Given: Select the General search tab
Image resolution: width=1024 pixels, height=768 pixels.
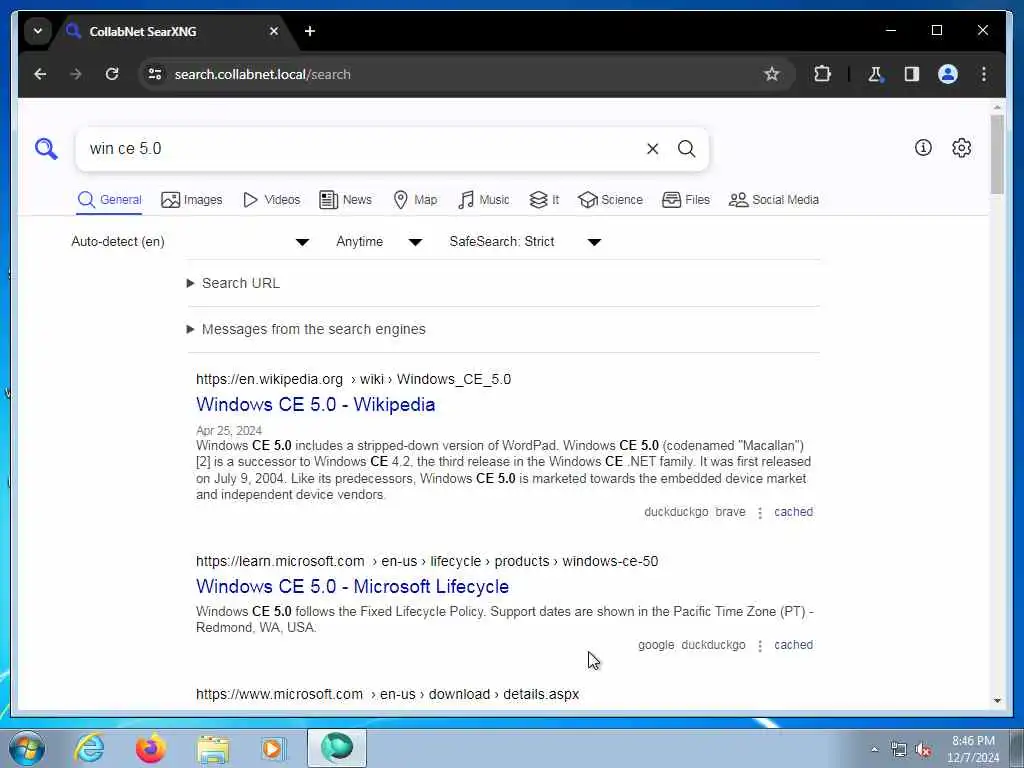Looking at the screenshot, I should (x=109, y=200).
